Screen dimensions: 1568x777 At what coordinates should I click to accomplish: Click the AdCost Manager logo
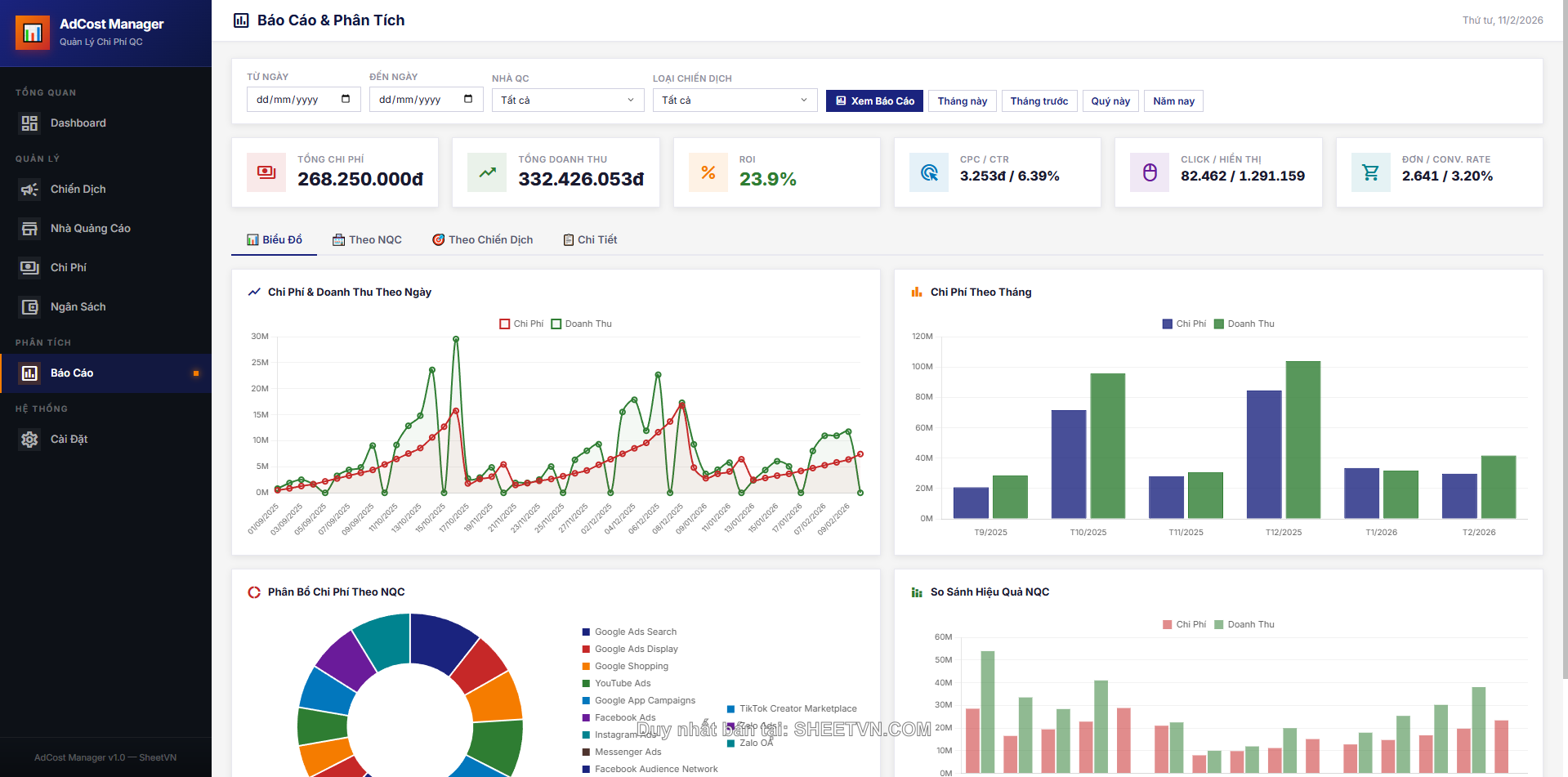[x=33, y=33]
